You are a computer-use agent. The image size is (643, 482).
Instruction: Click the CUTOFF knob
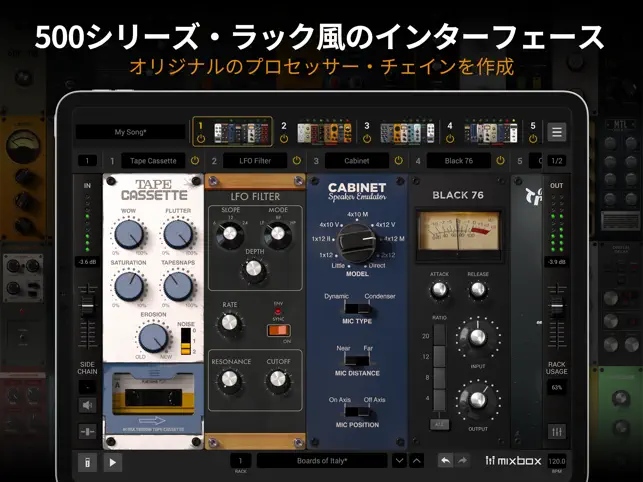(278, 379)
